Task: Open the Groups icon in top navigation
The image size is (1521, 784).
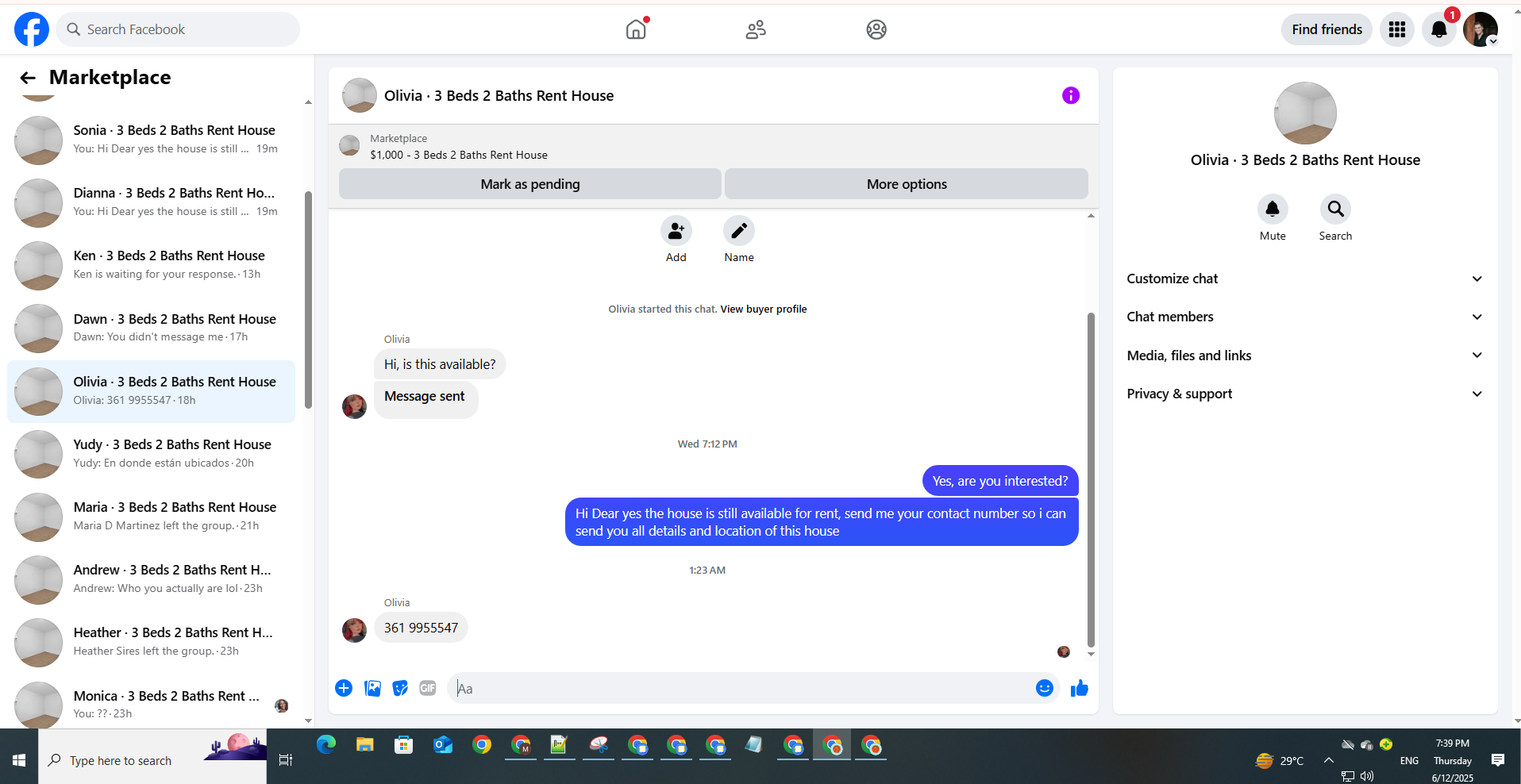Action: pyautogui.click(x=876, y=29)
